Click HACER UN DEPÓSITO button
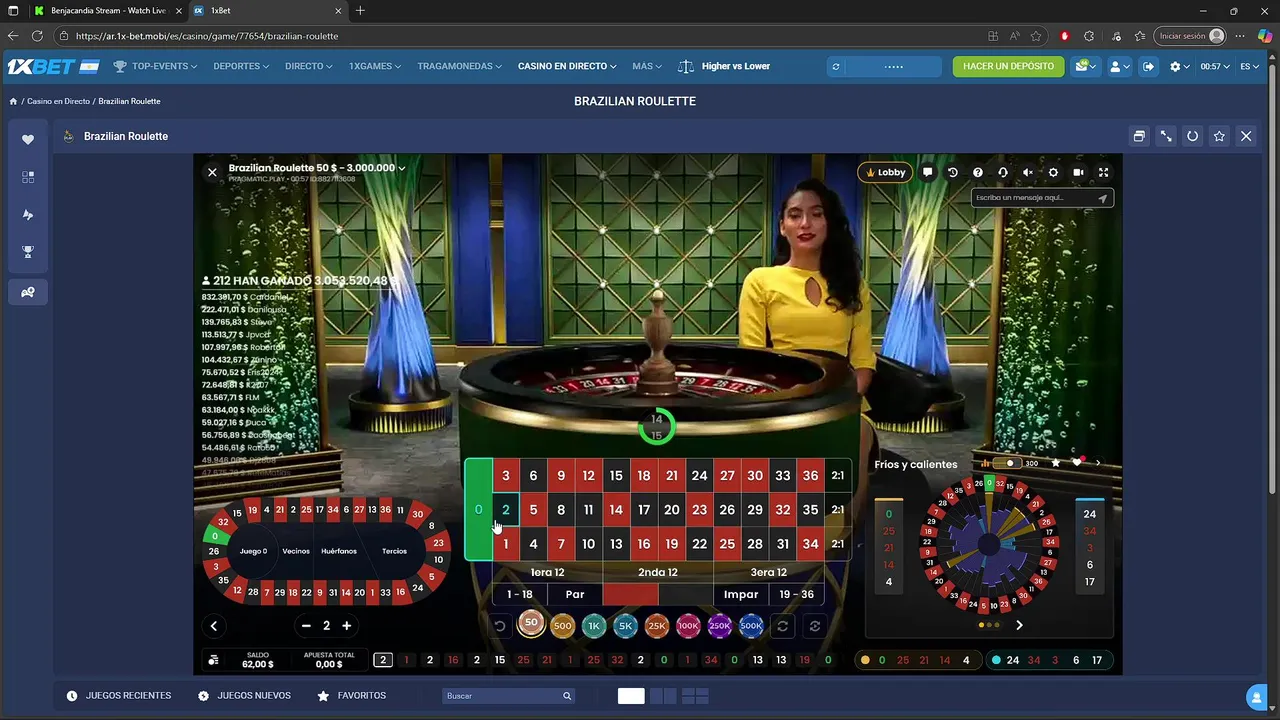Viewport: 1280px width, 720px height. [x=1008, y=66]
